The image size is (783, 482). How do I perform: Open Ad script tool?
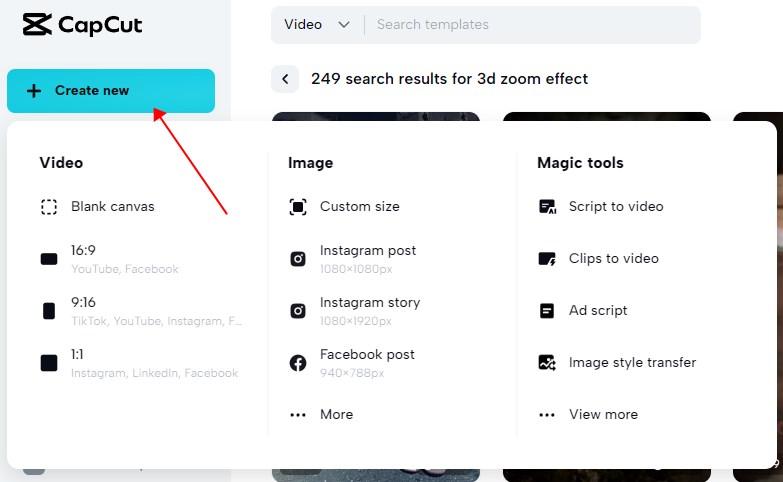tap(598, 310)
